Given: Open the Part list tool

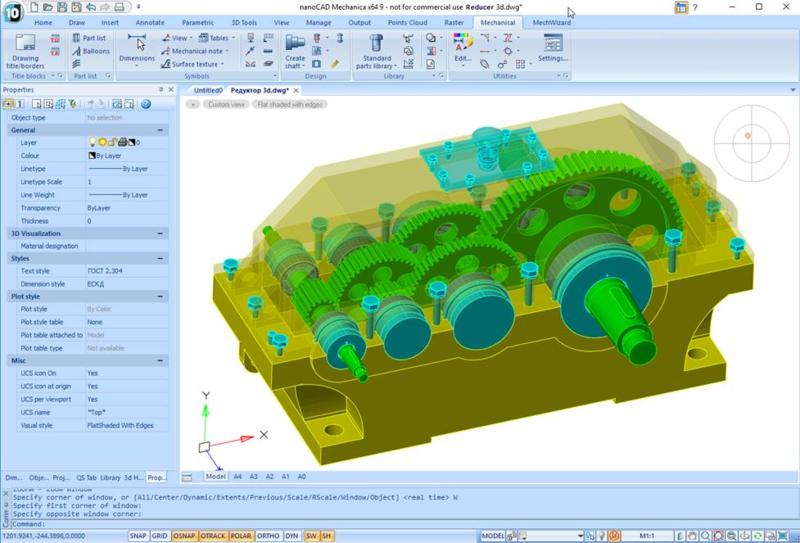Looking at the screenshot, I should point(90,37).
